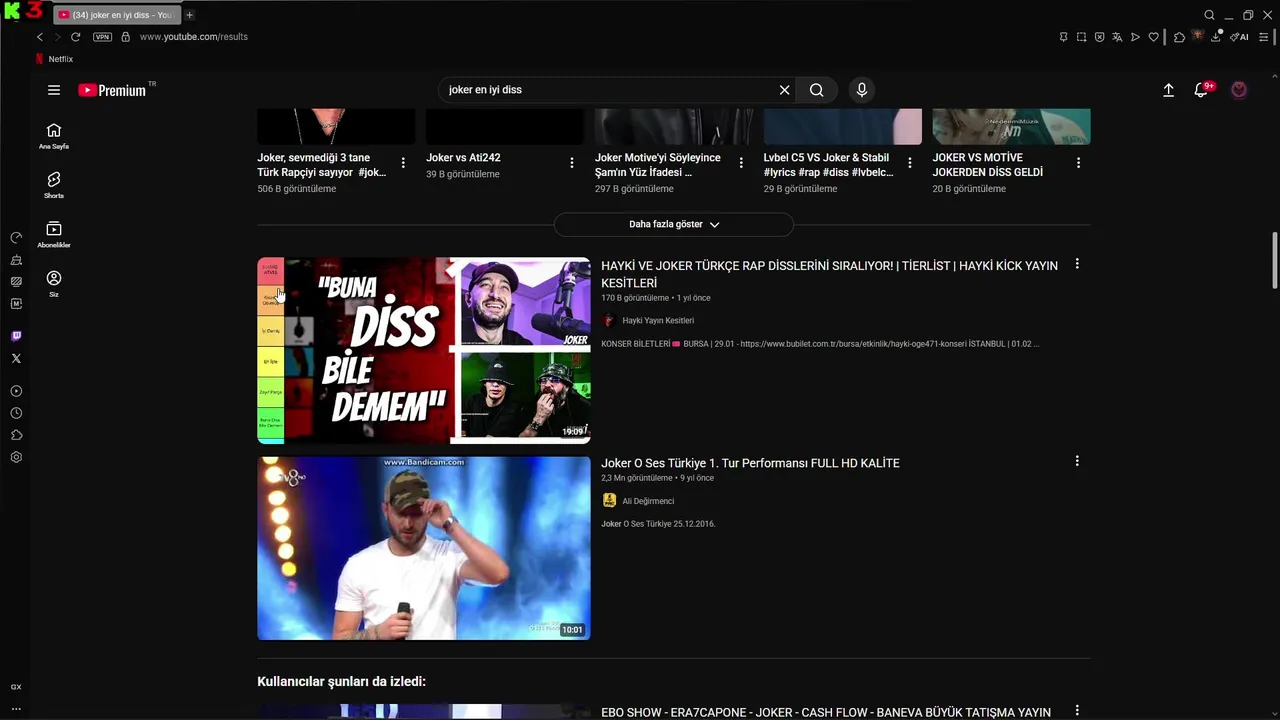Image resolution: width=1280 pixels, height=720 pixels.
Task: Clear the search query with X
Action: point(784,90)
